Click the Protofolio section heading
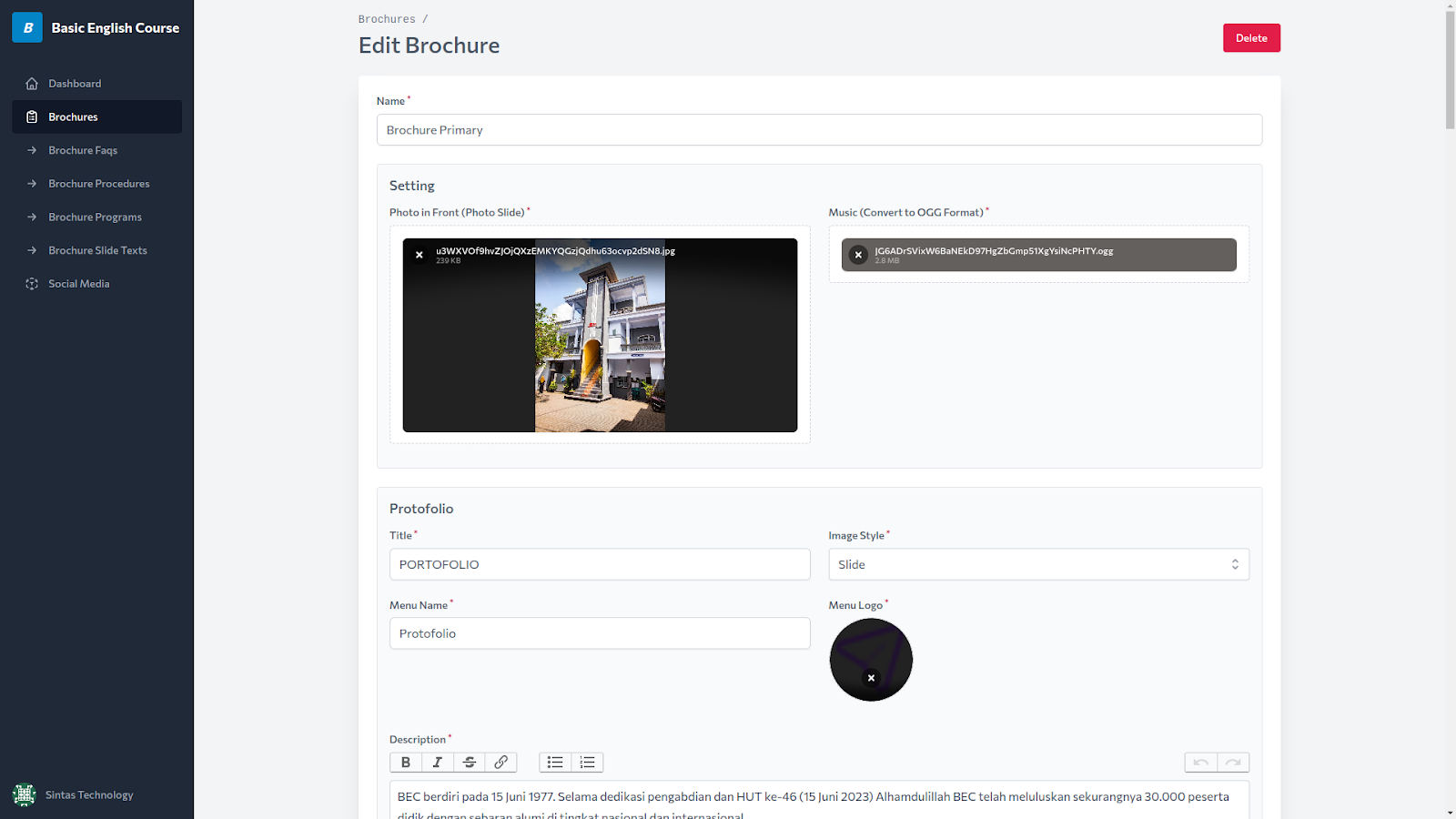 click(421, 509)
